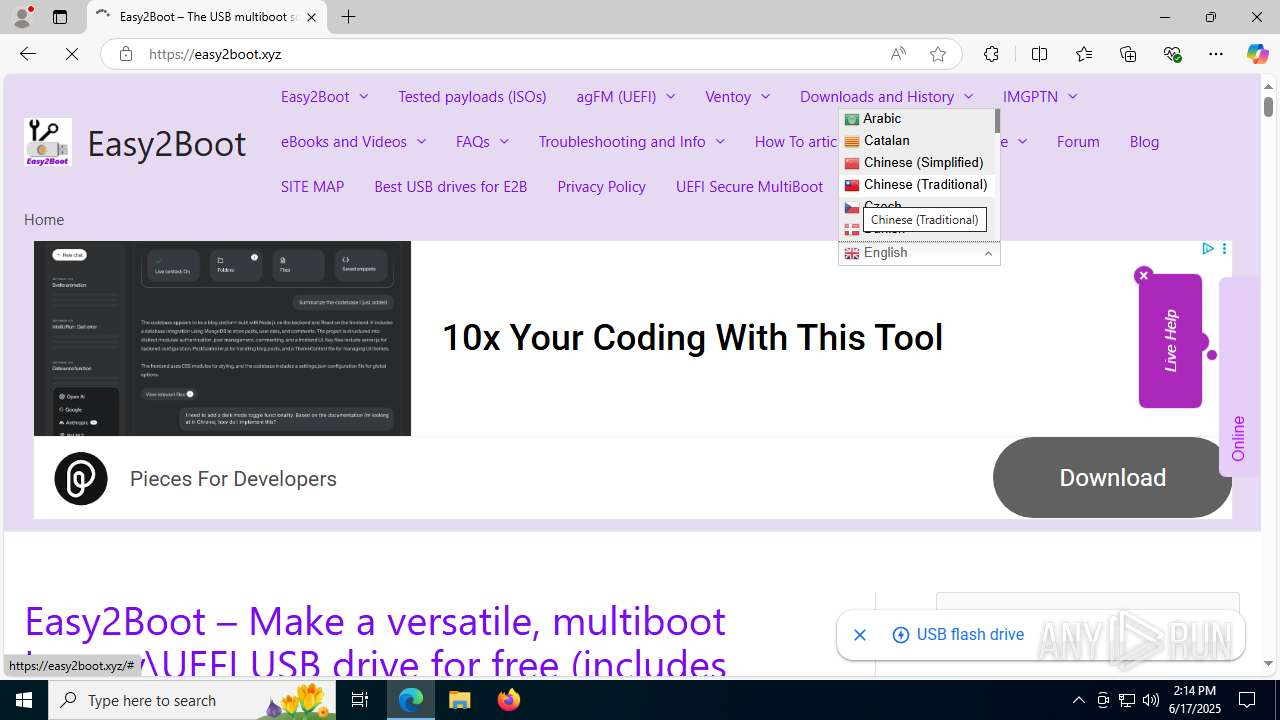
Task: Open the notification center icon
Action: click(1247, 700)
